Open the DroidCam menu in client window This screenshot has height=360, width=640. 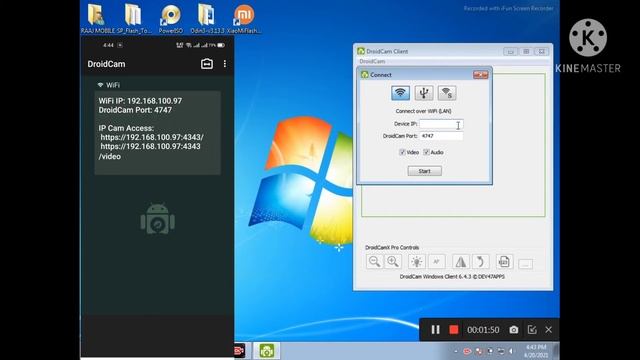pos(372,61)
